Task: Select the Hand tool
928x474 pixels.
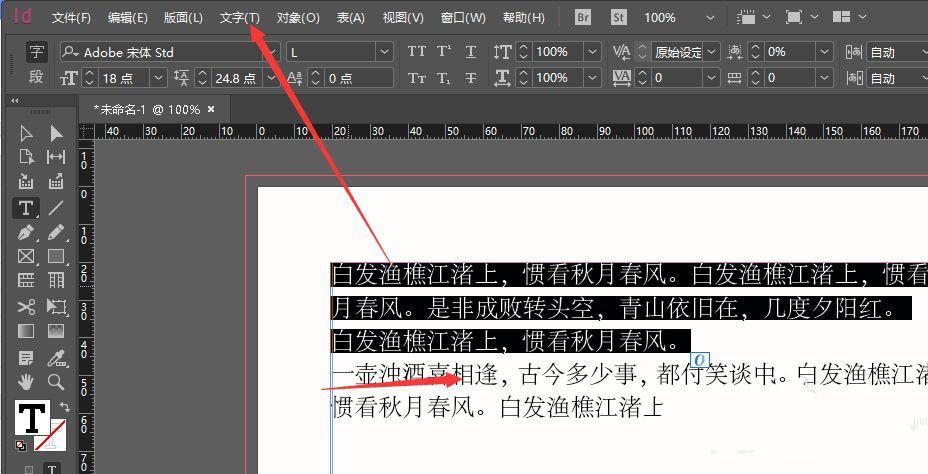Action: click(26, 382)
